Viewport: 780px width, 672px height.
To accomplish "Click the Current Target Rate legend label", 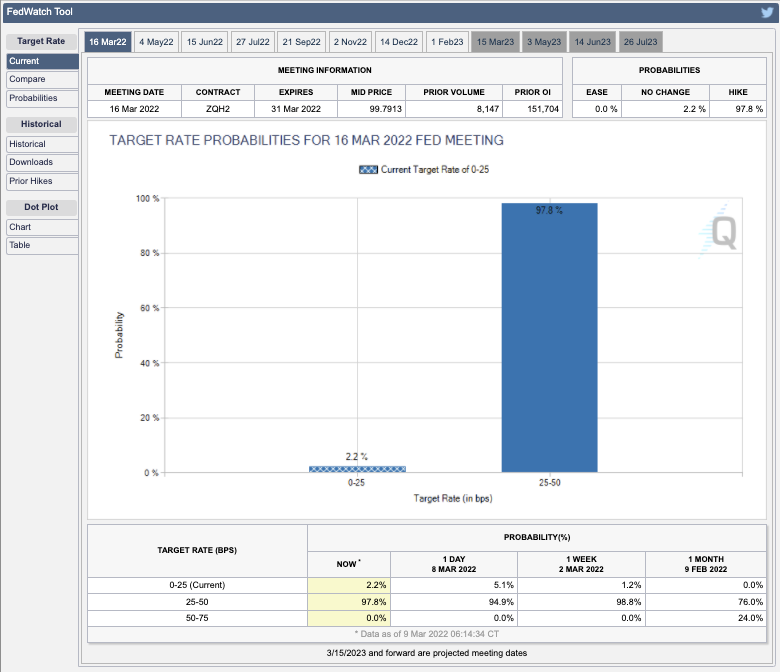I will tap(435, 170).
